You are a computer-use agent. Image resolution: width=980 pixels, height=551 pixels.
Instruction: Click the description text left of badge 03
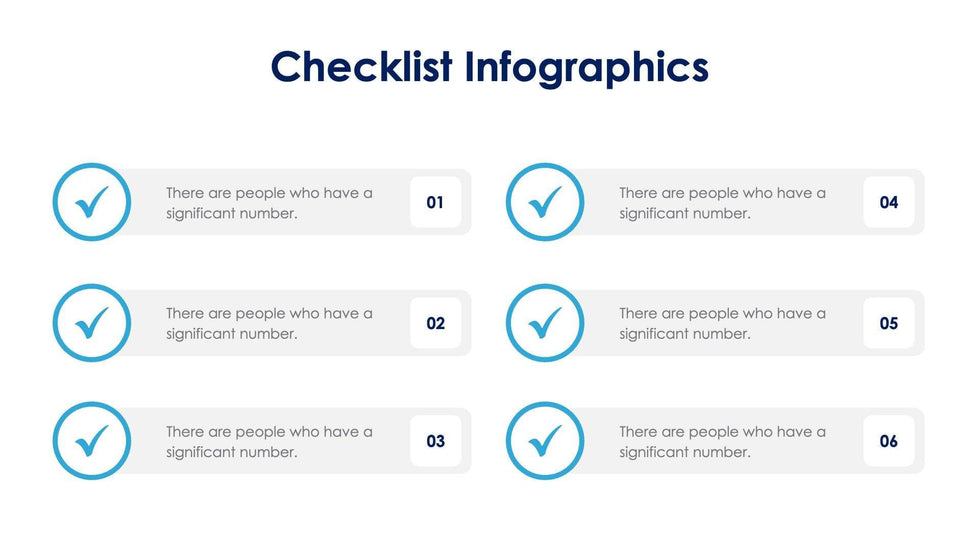pos(269,441)
